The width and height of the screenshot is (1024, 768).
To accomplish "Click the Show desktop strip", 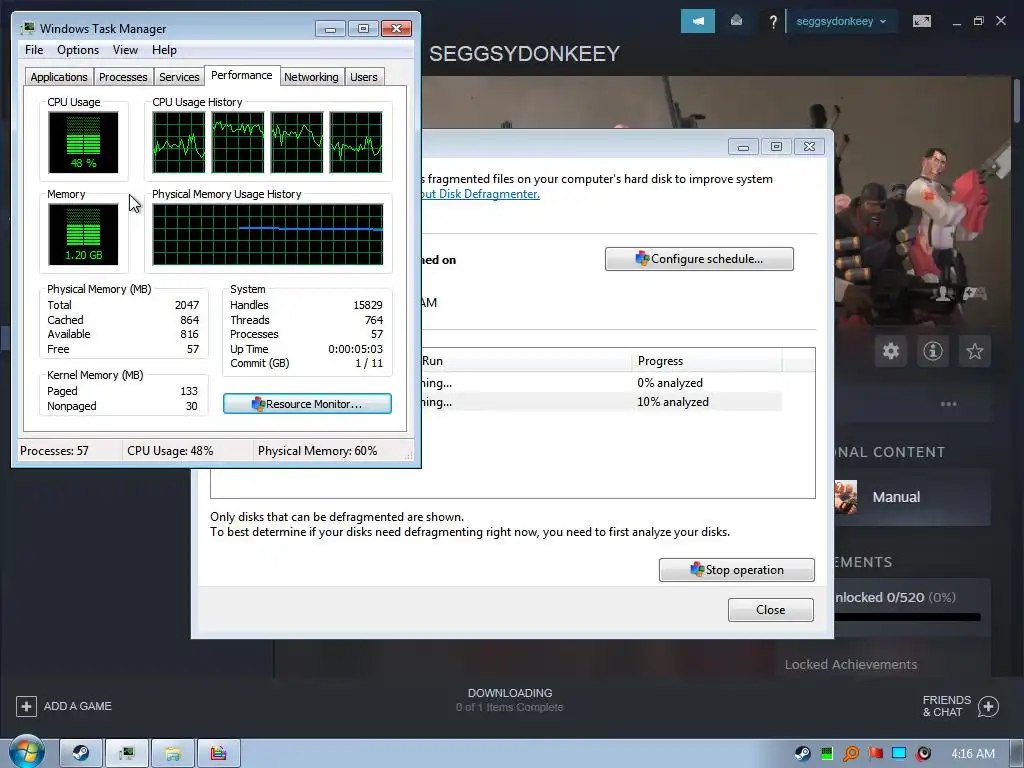I will click(x=1016, y=754).
